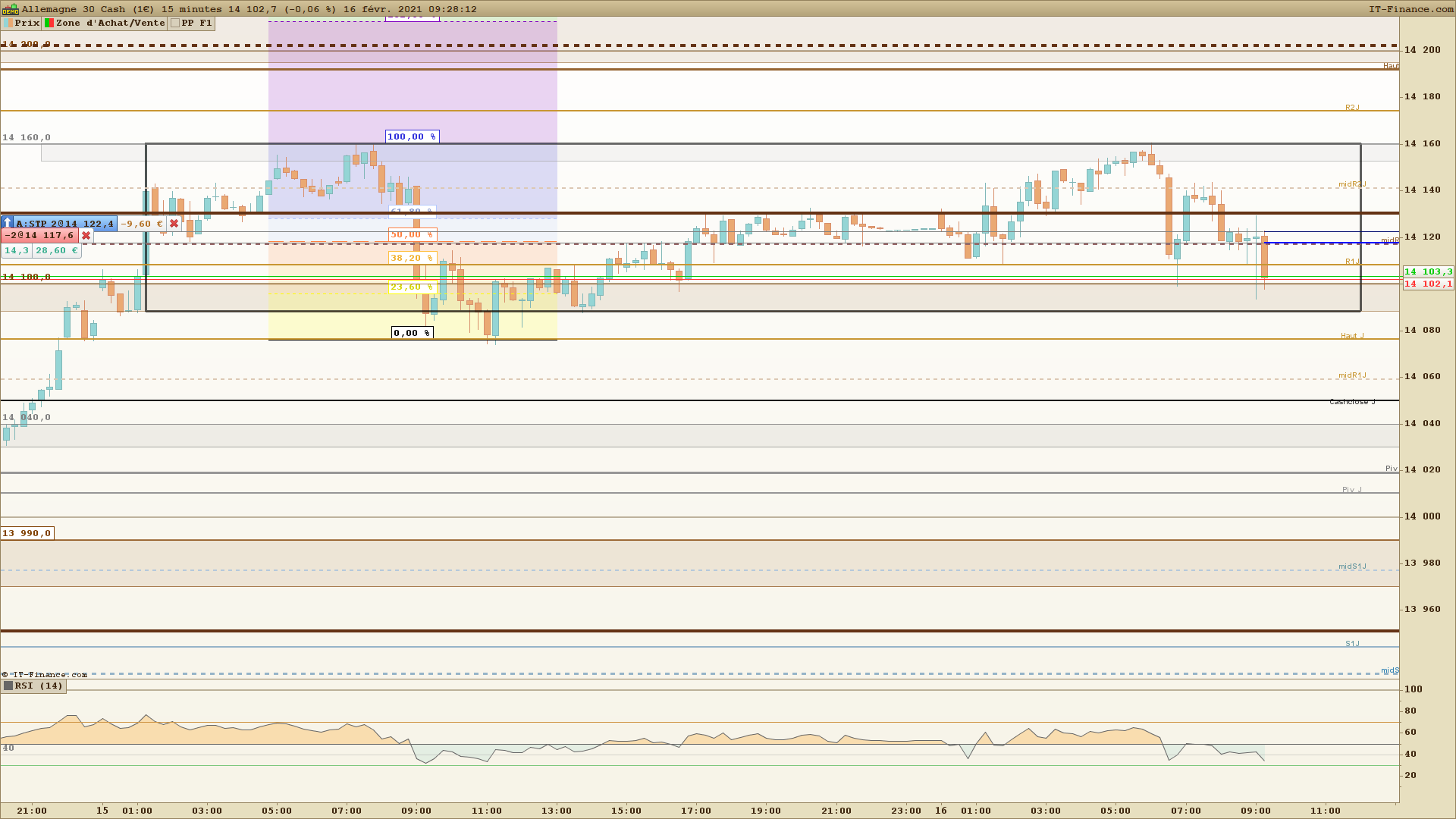Click the RSI (14) indicator label
Screen dimensions: 1456x819
pos(39,686)
